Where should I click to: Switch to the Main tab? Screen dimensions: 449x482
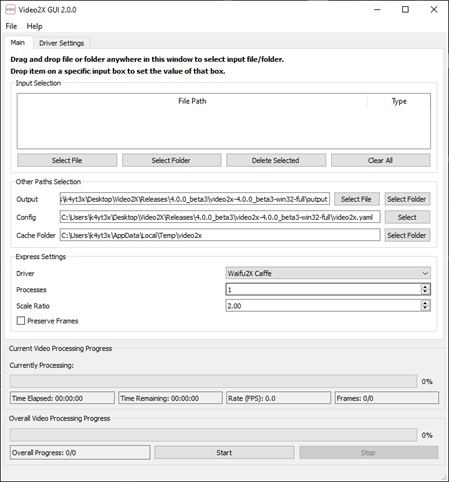18,42
